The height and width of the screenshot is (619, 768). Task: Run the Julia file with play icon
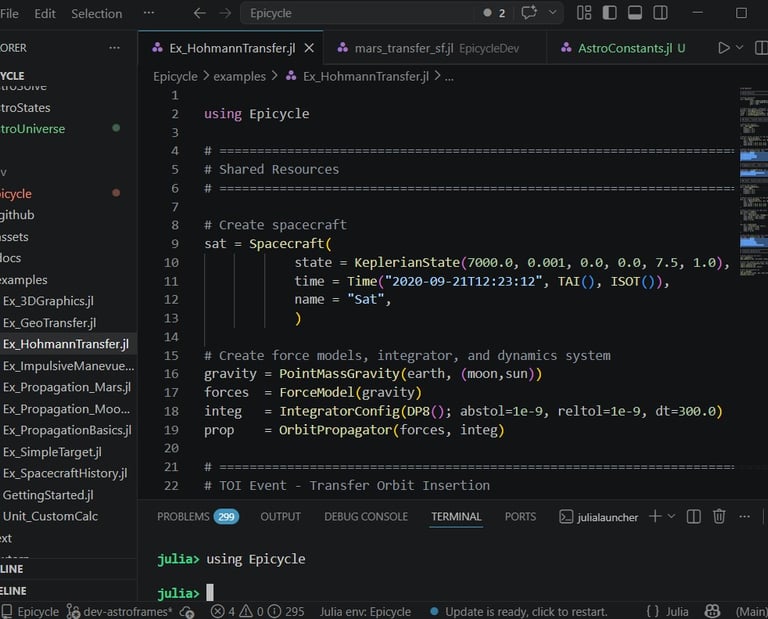(x=724, y=48)
